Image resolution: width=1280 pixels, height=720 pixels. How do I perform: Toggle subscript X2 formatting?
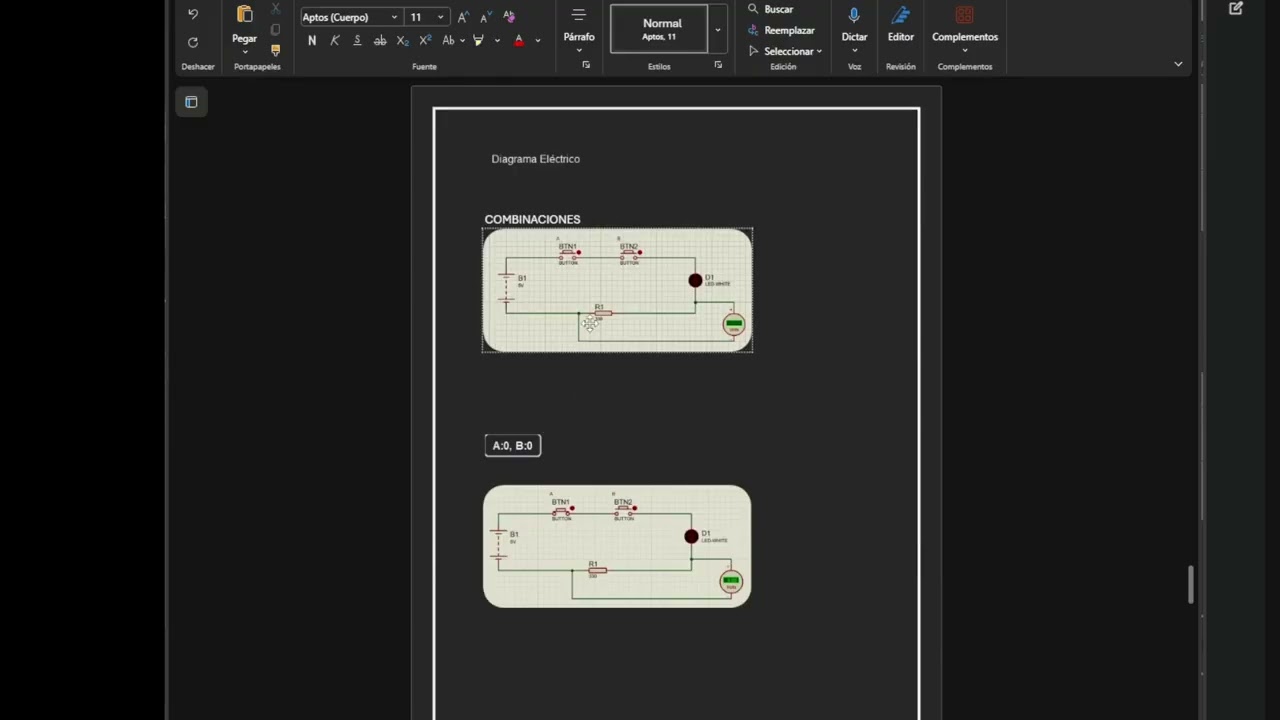point(402,41)
